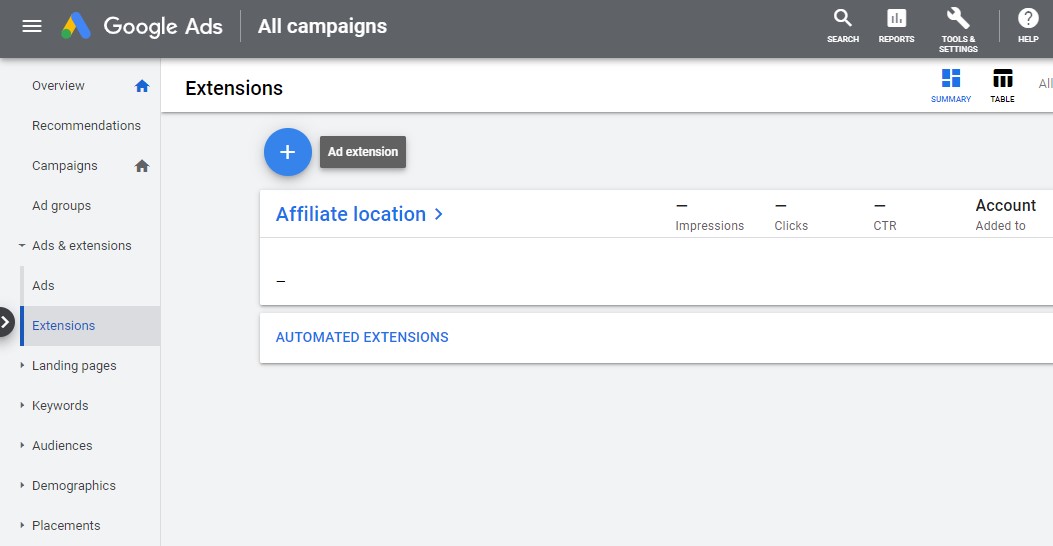
Task: Open the Search tool icon
Action: pyautogui.click(x=843, y=19)
